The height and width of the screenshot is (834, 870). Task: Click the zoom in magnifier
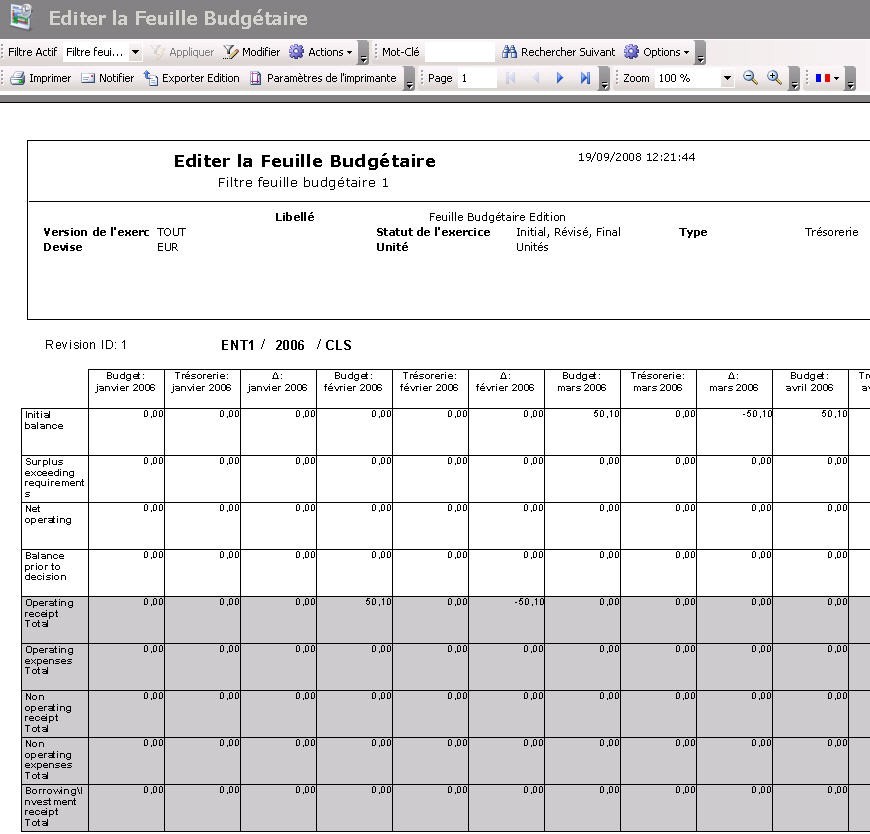pyautogui.click(x=774, y=78)
